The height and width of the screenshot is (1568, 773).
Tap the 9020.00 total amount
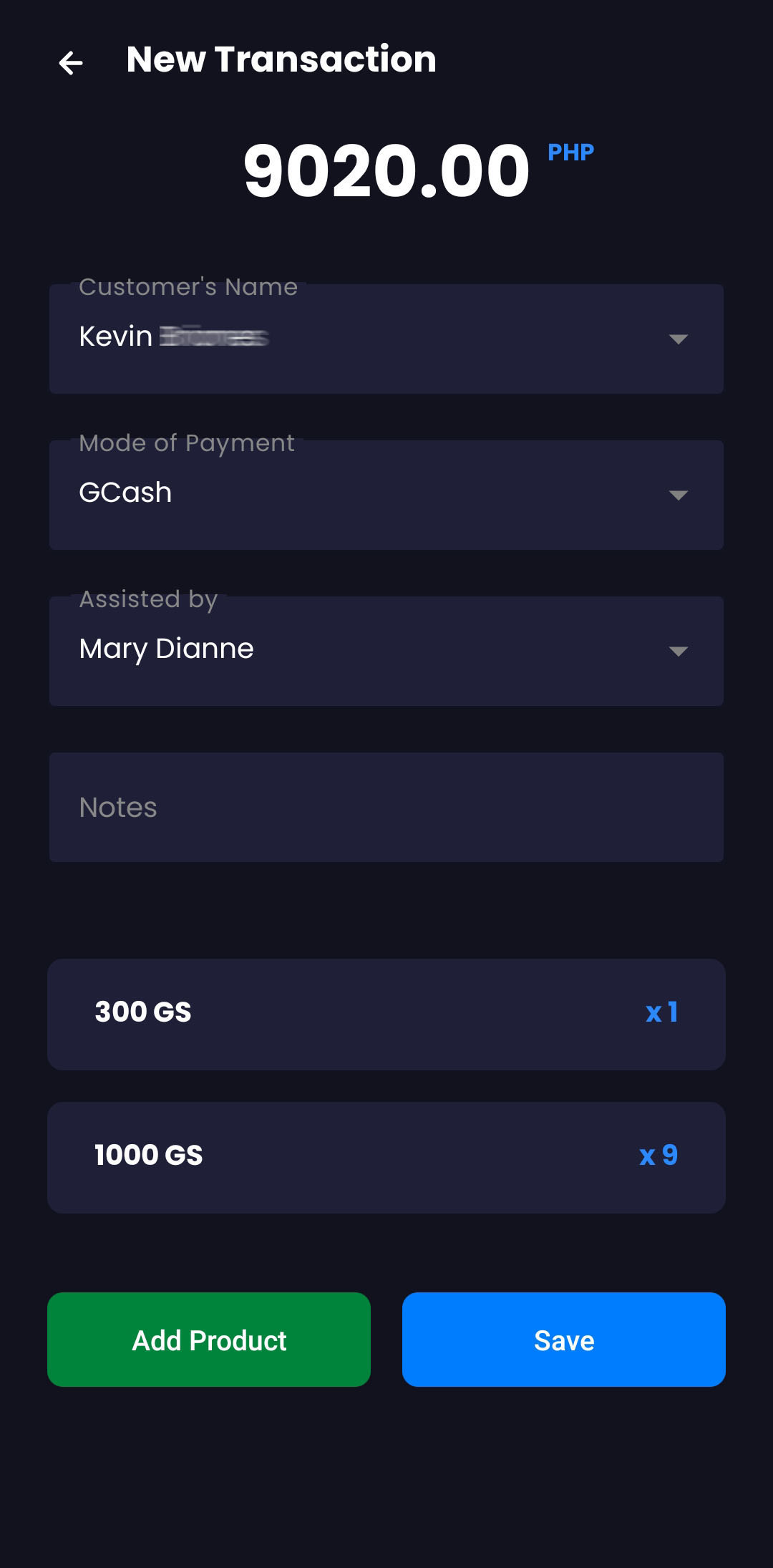coord(386,170)
